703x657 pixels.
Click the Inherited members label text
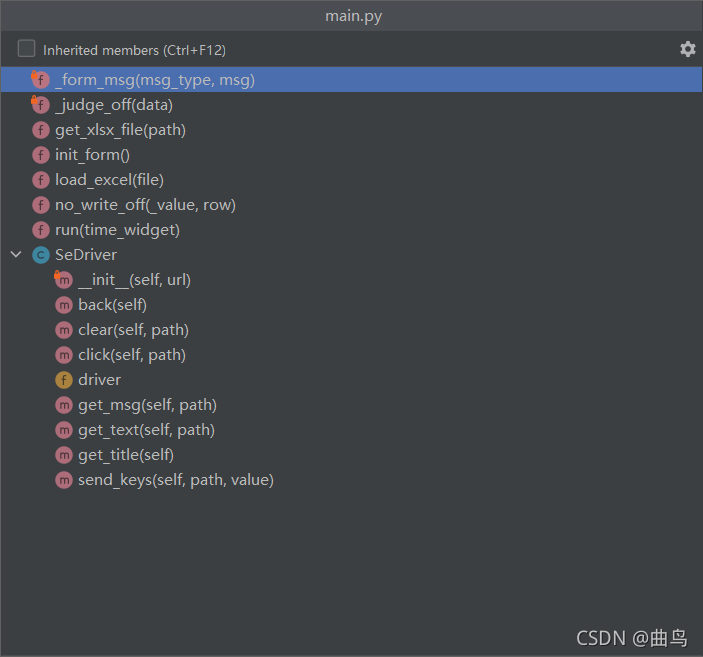coord(134,50)
